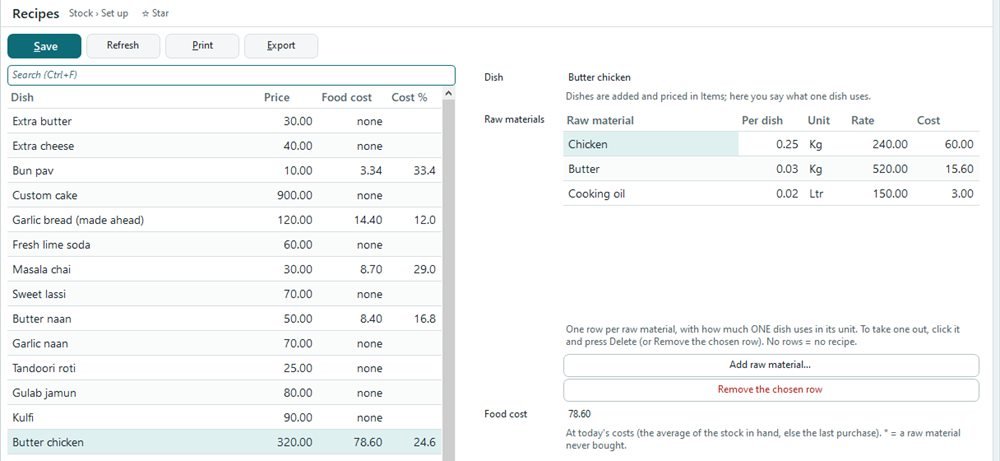This screenshot has height=461, width=1000.
Task: Star this Recipes page
Action: [x=156, y=13]
